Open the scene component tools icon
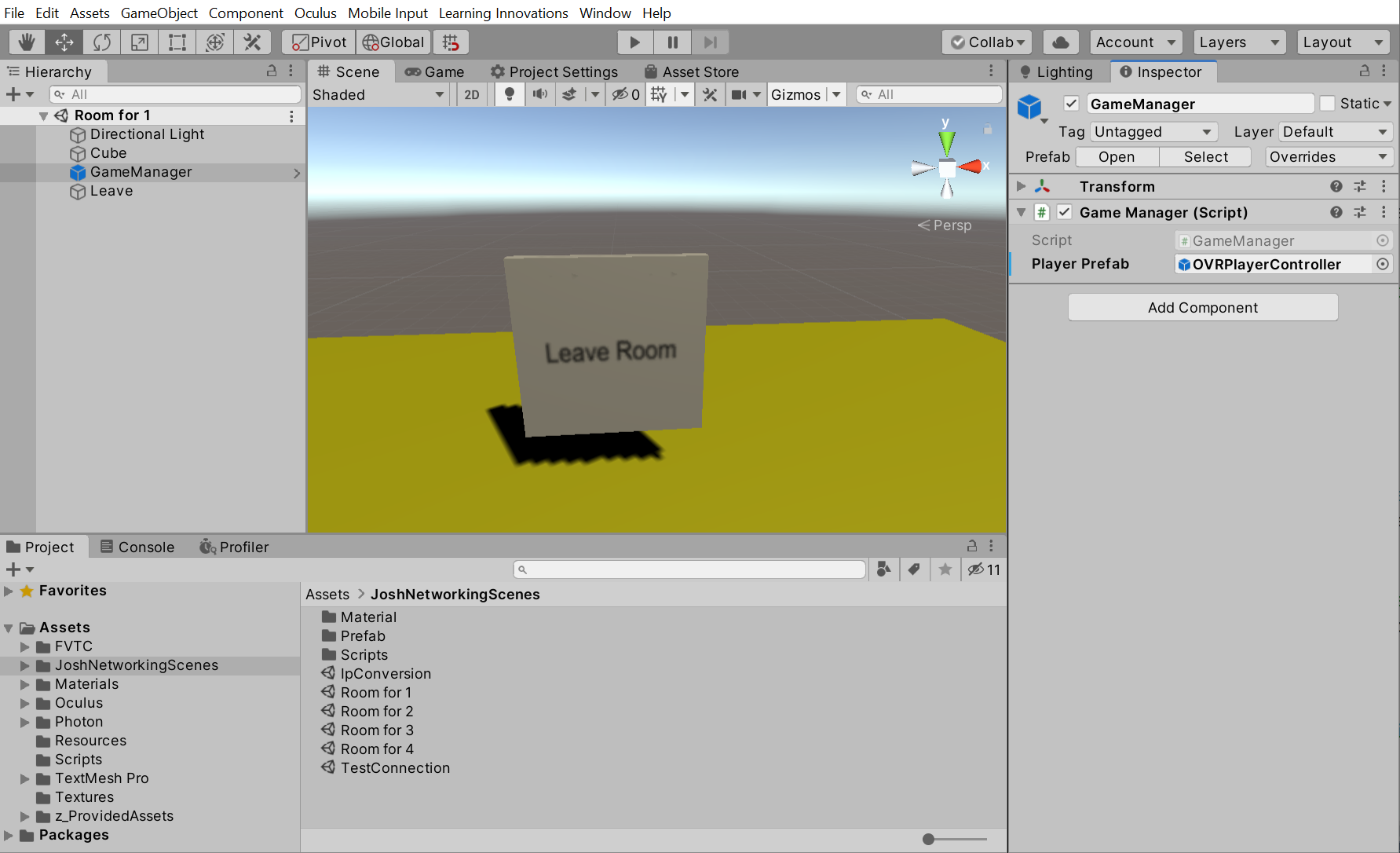This screenshot has height=853, width=1400. point(711,94)
